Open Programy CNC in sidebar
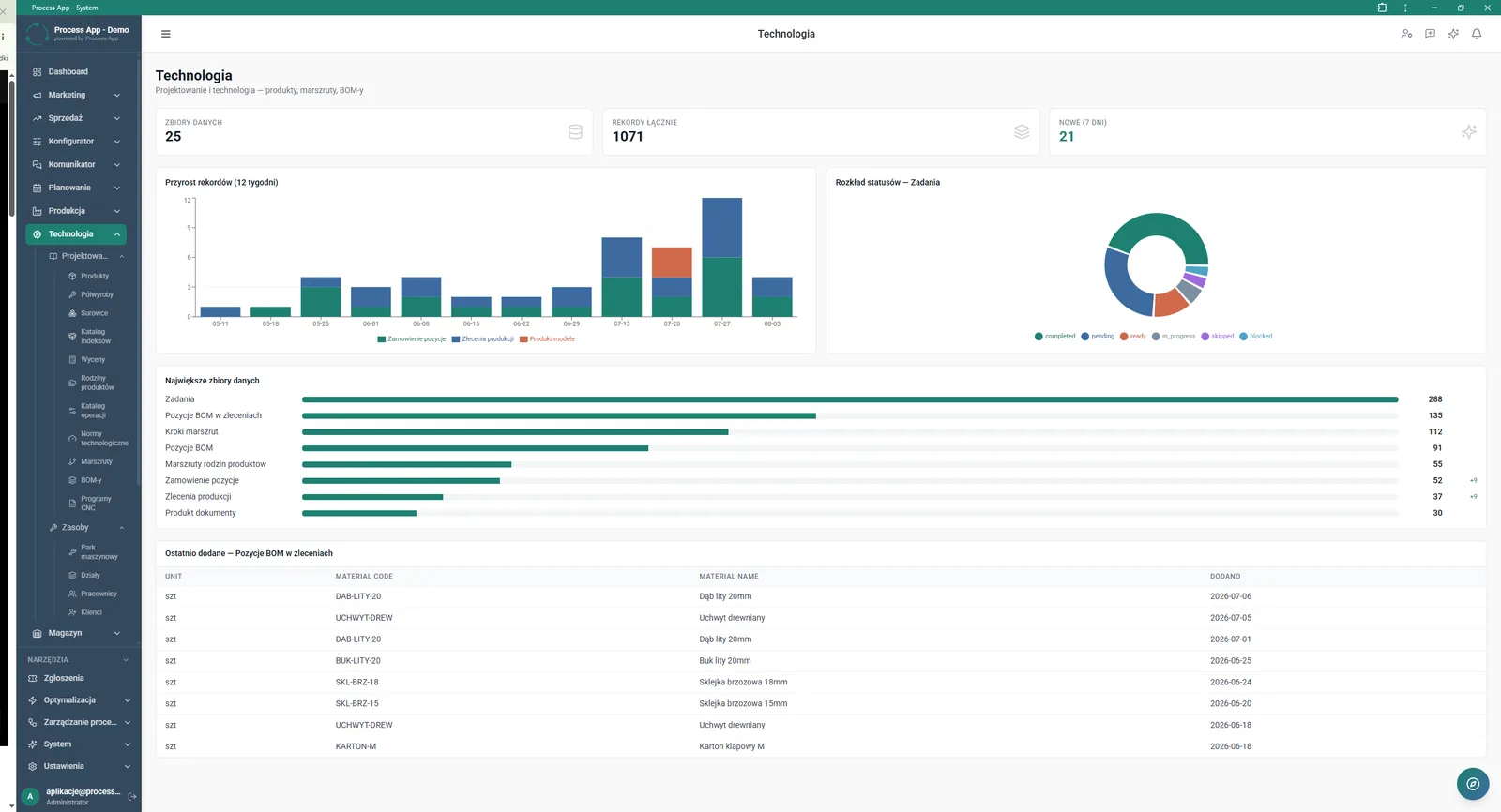This screenshot has height=812, width=1501. [x=95, y=504]
